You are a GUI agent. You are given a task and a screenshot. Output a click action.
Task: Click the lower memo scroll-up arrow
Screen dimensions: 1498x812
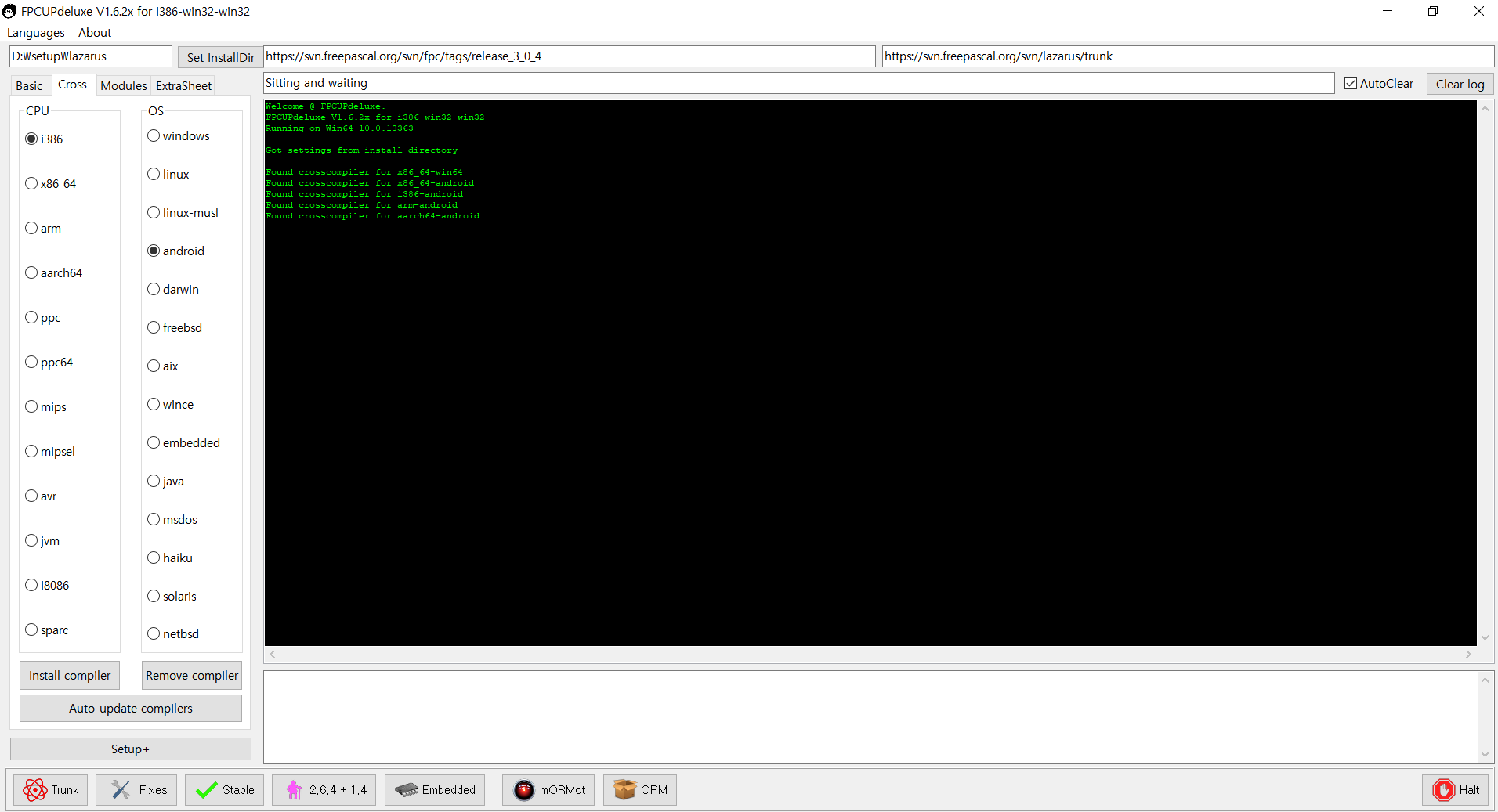(x=1485, y=680)
